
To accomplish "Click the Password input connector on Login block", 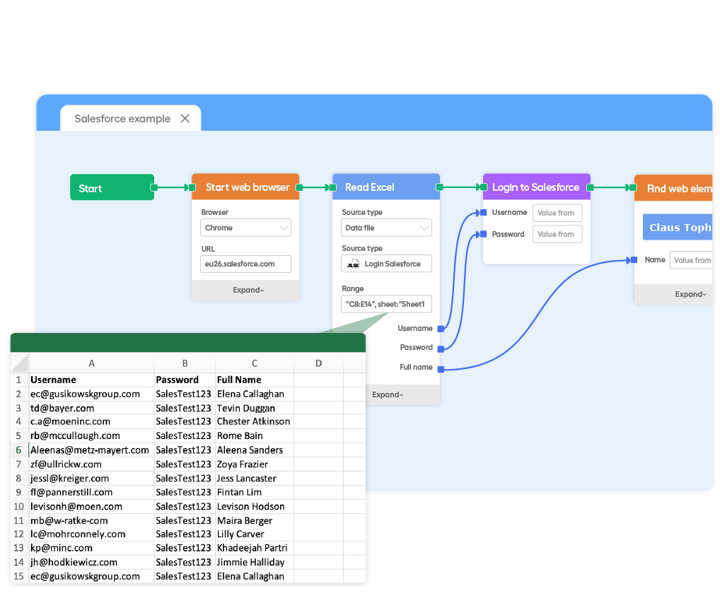I will (x=483, y=234).
